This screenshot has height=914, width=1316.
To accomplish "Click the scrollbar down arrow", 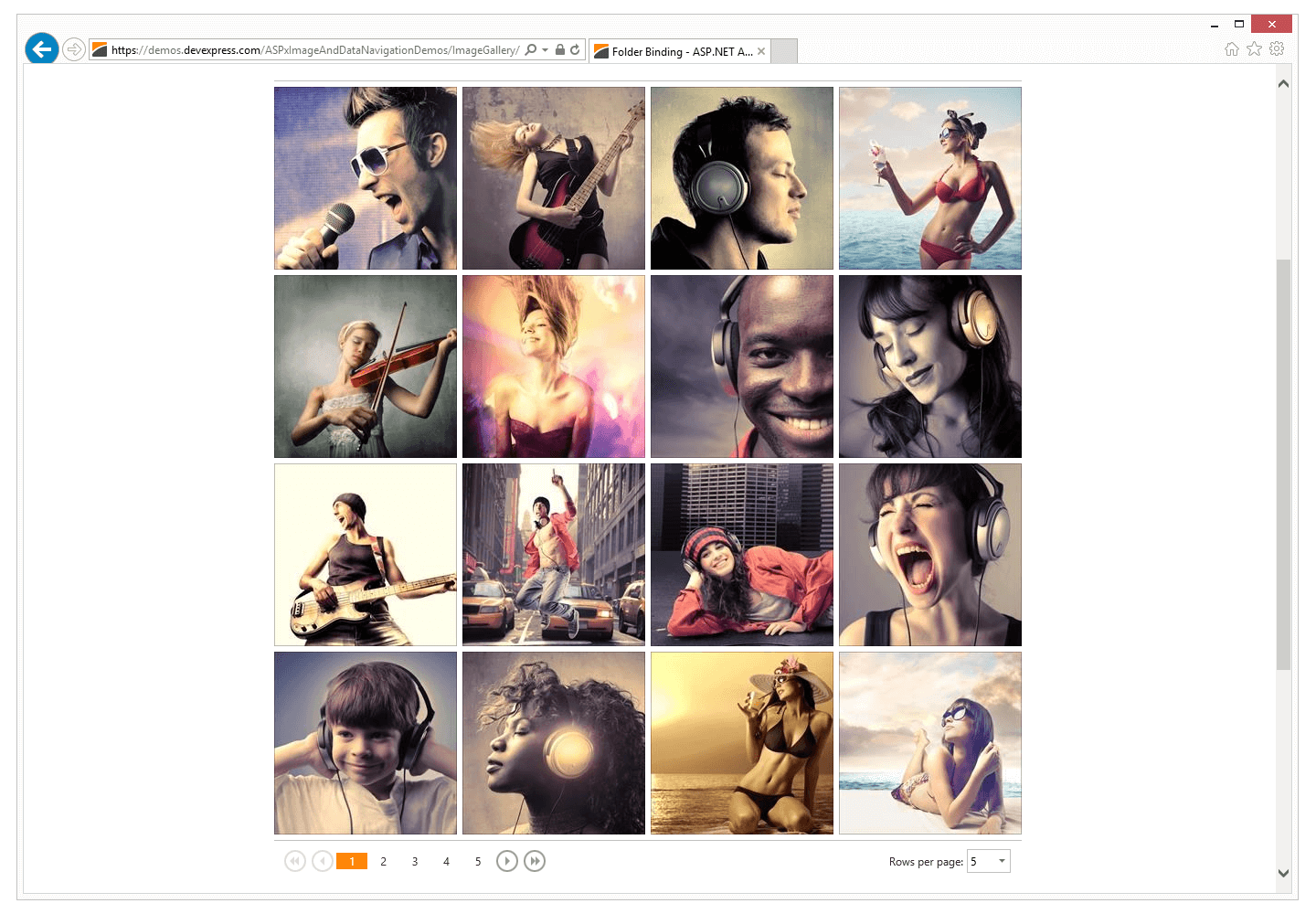I will tap(1283, 874).
